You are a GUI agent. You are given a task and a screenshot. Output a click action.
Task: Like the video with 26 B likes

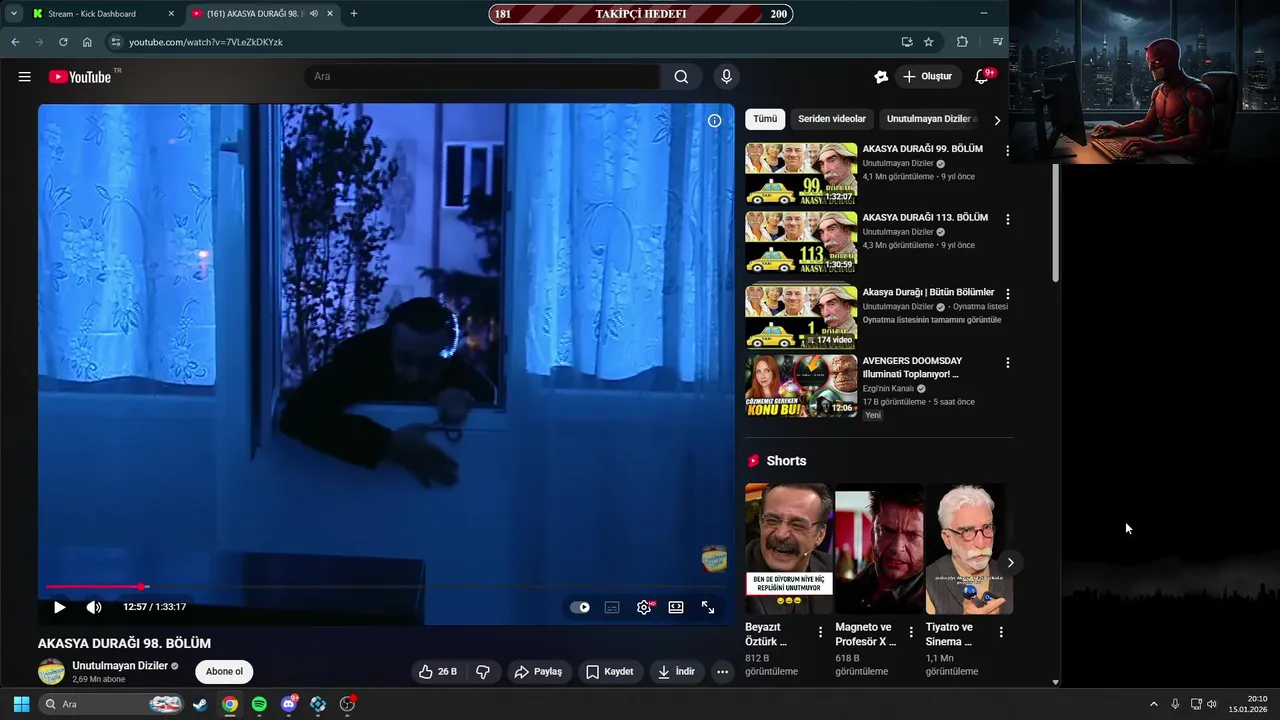(x=438, y=672)
